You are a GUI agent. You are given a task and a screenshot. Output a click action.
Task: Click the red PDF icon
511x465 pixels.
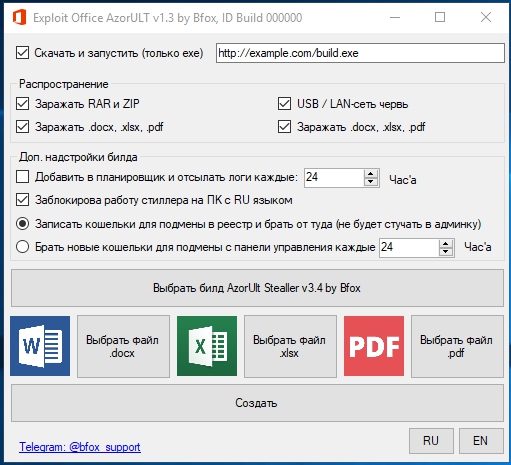click(x=374, y=346)
